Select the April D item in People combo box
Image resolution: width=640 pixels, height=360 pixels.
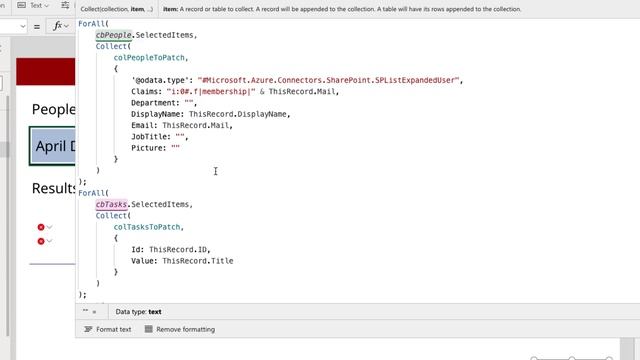(53, 146)
